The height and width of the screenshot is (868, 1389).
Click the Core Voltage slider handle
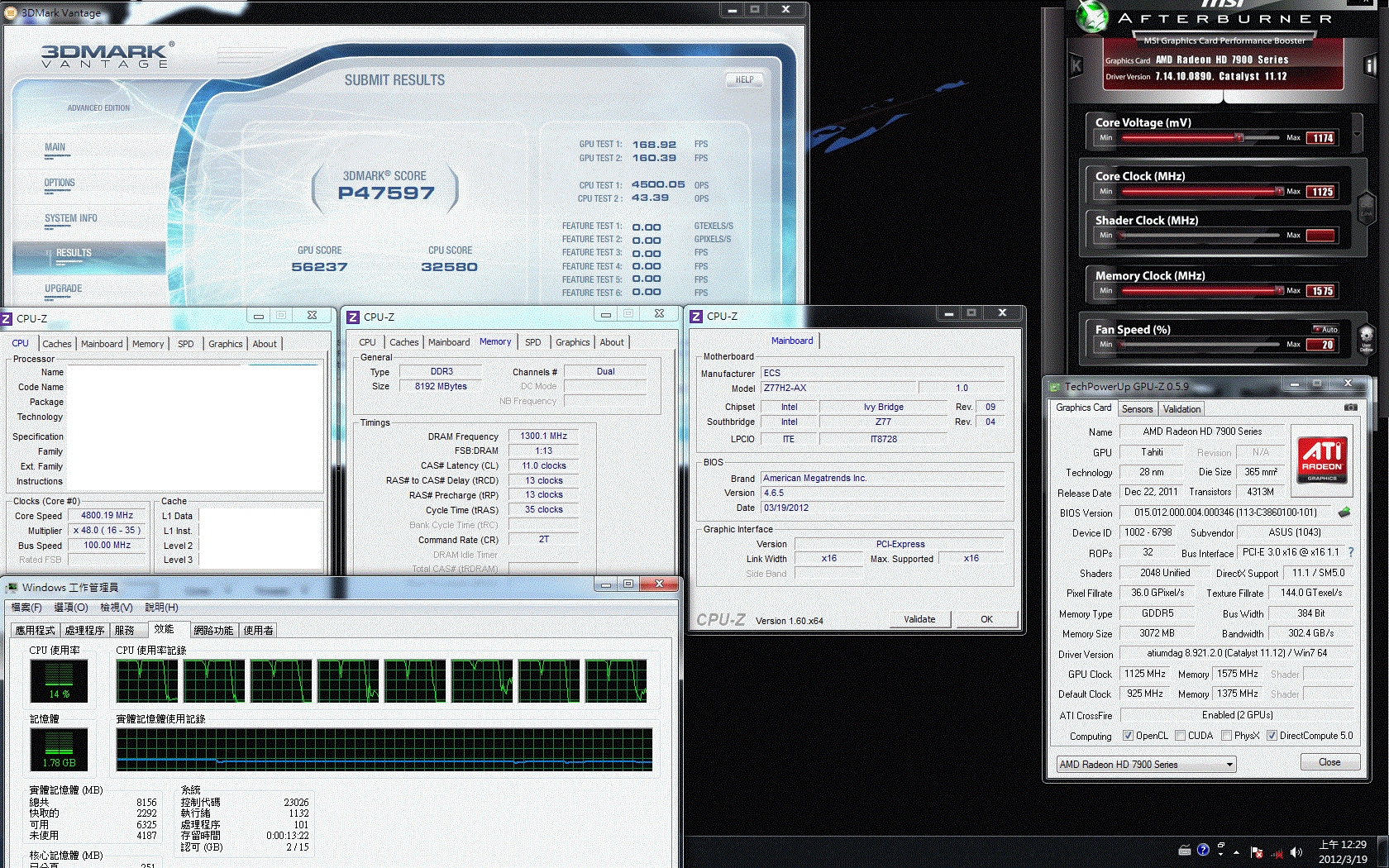[1239, 137]
